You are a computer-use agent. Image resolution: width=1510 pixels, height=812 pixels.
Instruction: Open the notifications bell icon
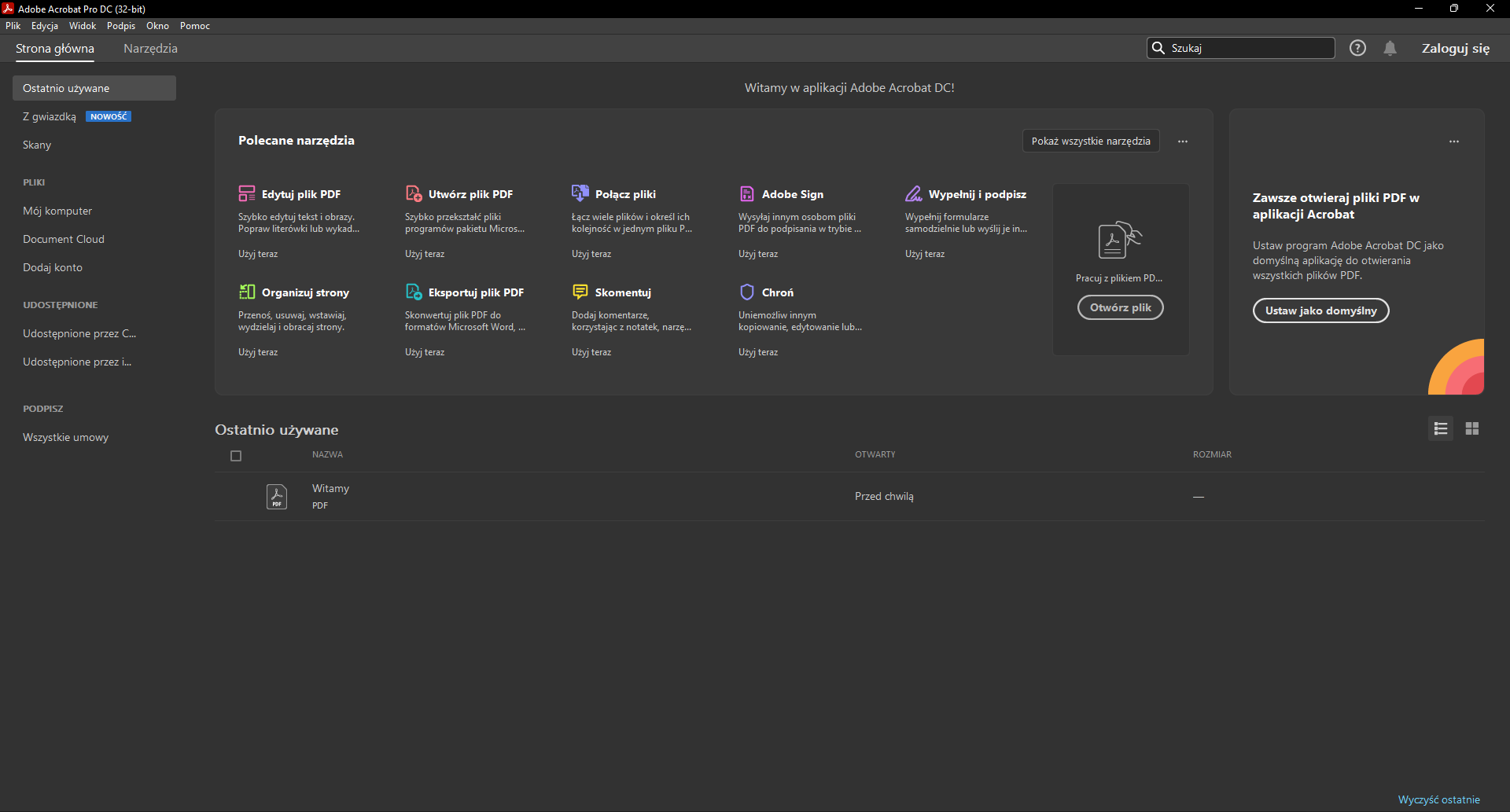coord(1390,48)
